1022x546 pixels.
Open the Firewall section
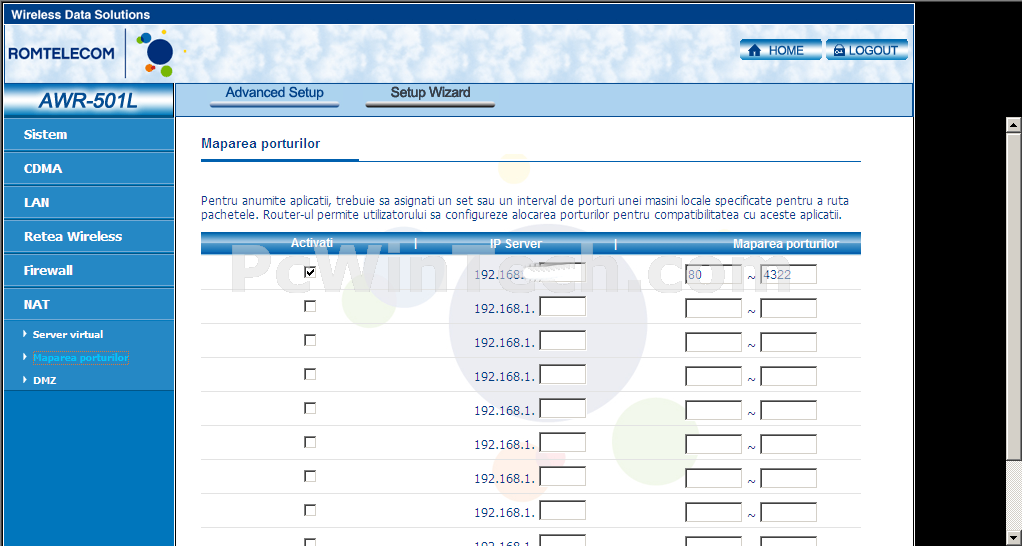pos(48,271)
